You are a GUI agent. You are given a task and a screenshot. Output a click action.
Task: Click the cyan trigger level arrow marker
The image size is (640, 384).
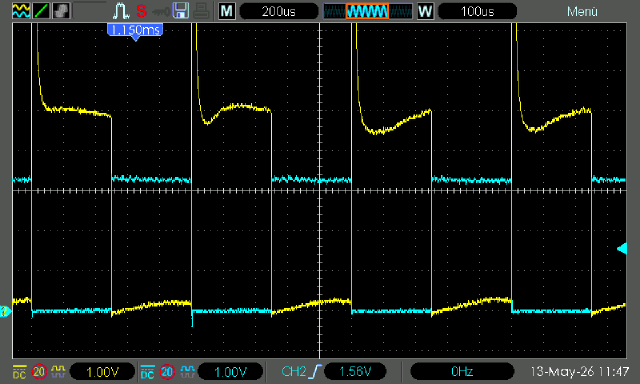tap(622, 249)
